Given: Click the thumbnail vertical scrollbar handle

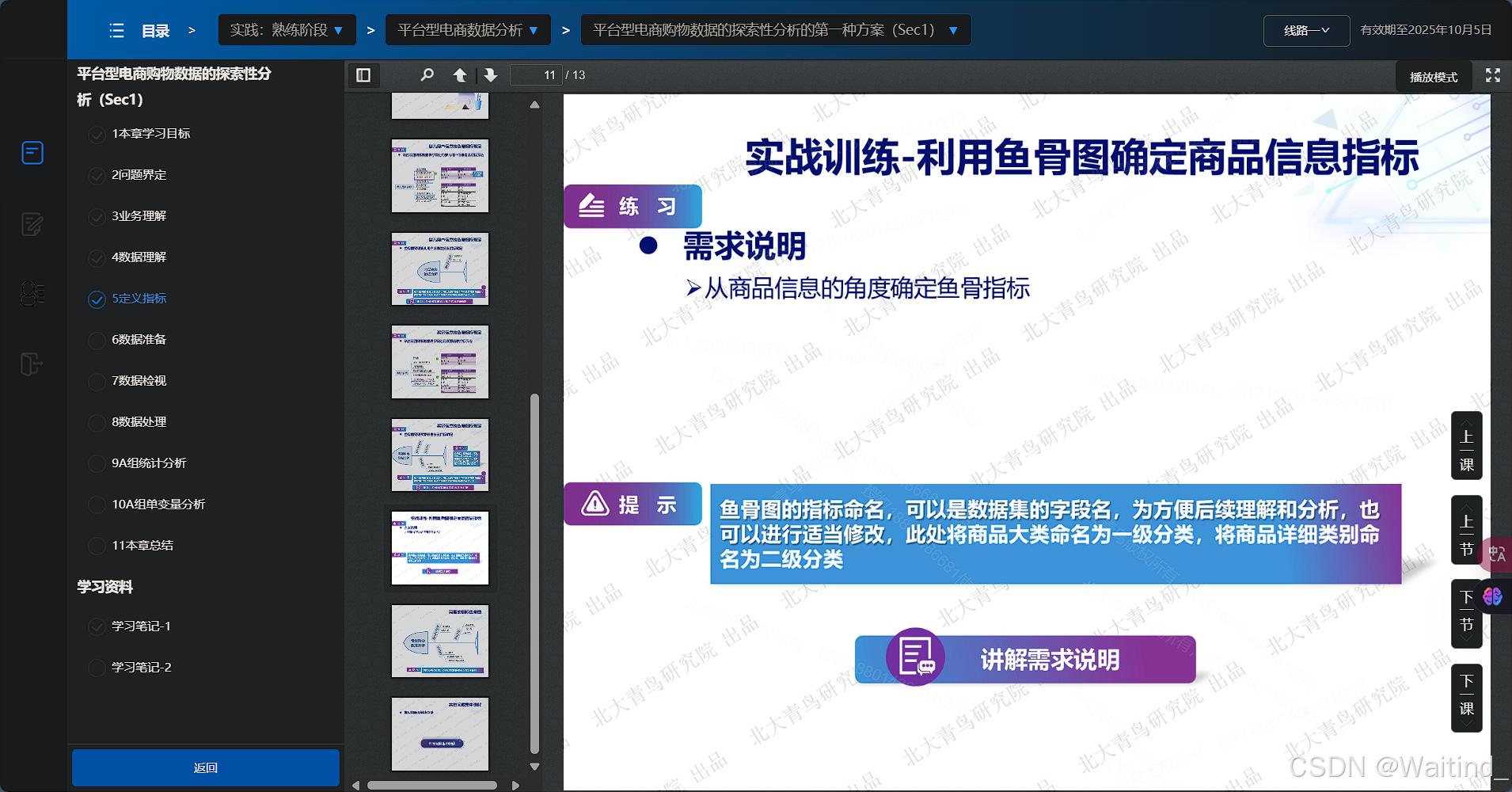Looking at the screenshot, I should [534, 573].
